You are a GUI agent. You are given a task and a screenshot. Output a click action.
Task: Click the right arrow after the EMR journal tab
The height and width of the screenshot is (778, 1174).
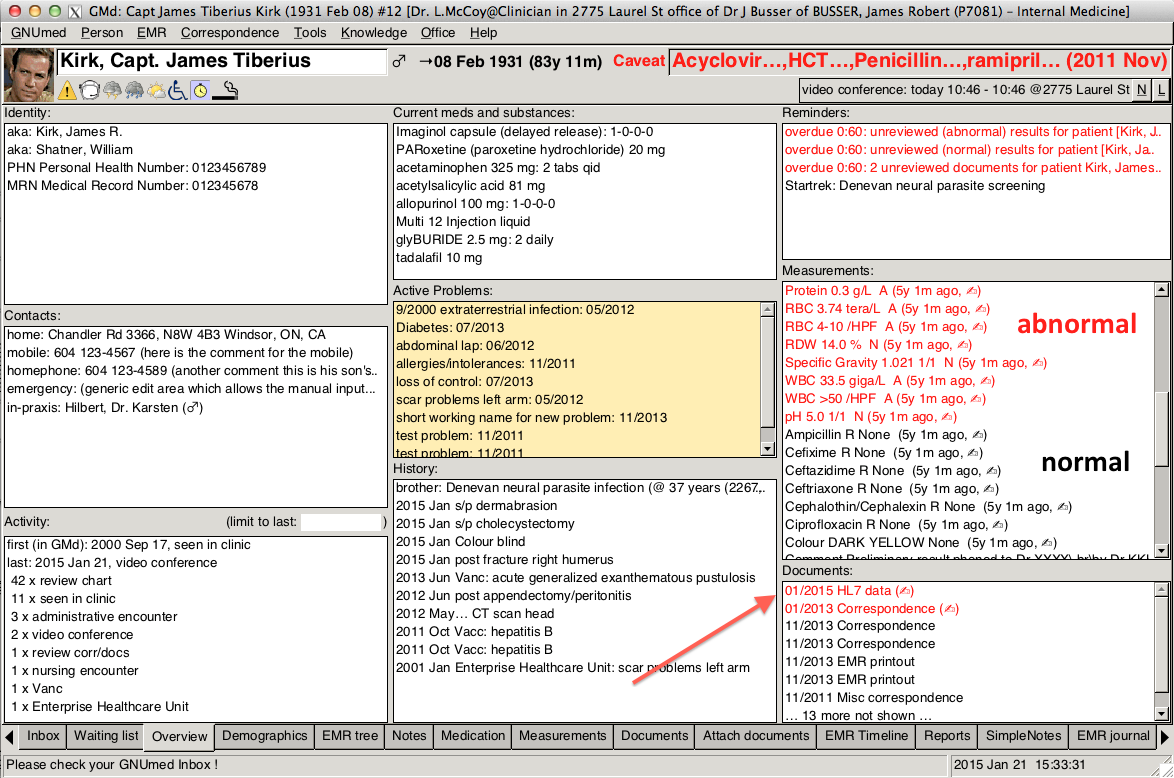click(1165, 737)
